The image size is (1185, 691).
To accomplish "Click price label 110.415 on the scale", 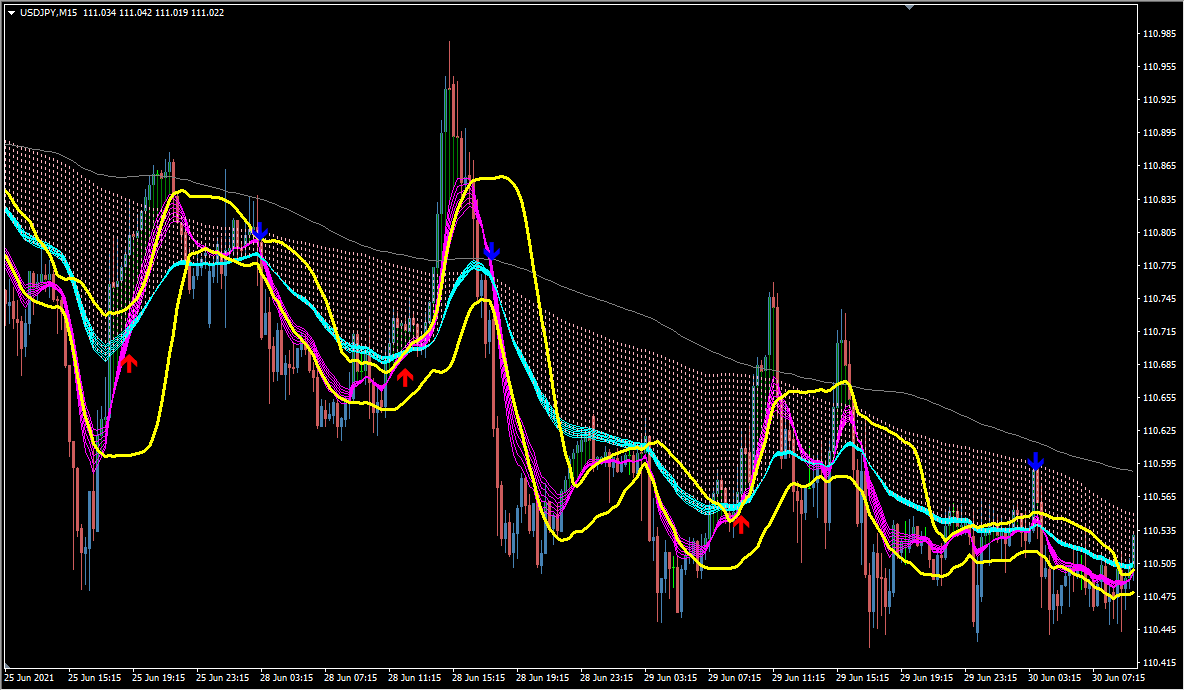I will [x=1159, y=663].
